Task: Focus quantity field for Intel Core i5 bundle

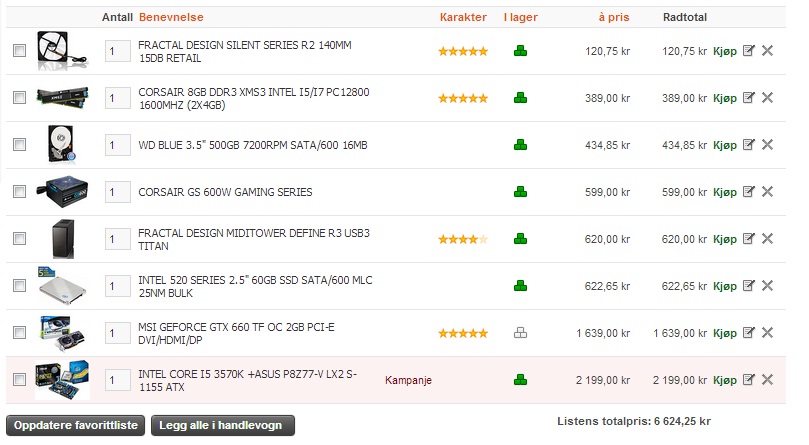Action: pos(118,380)
